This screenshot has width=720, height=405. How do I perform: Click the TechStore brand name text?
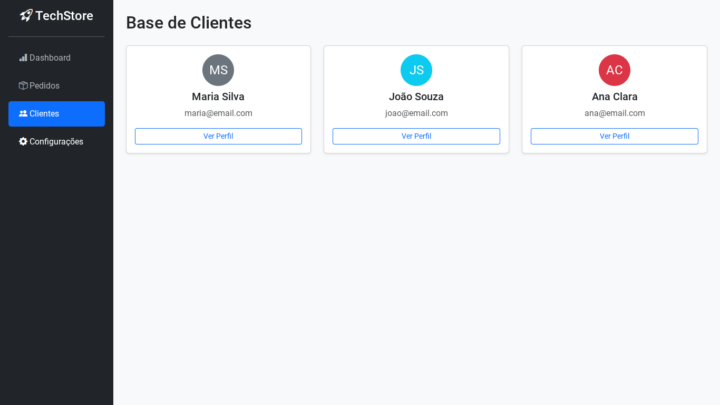coord(64,16)
